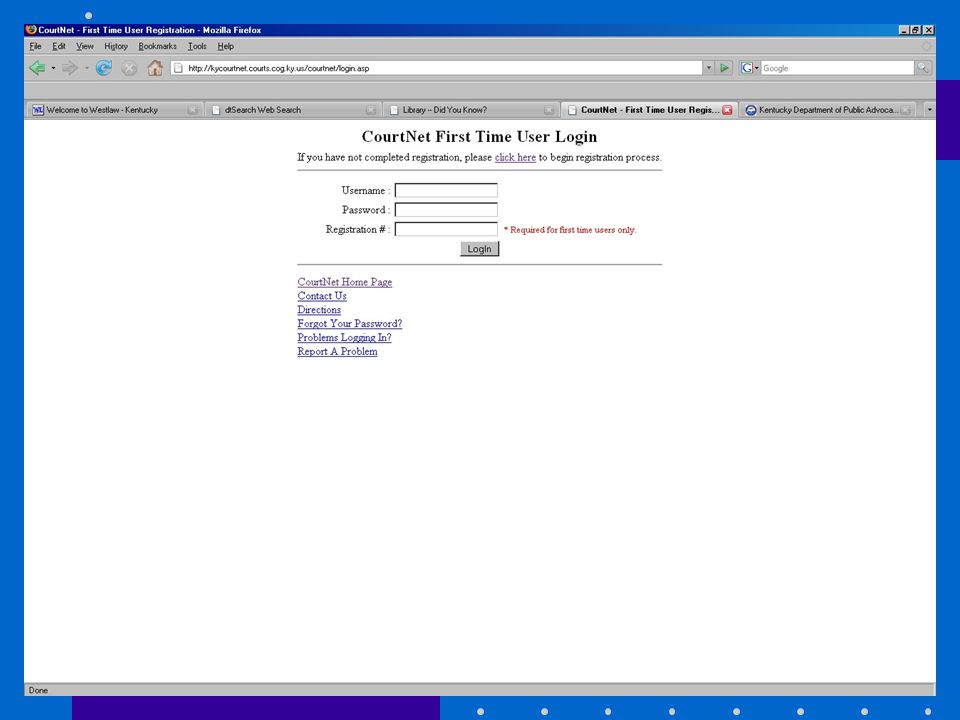This screenshot has width=960, height=720.
Task: Minimize the Firefox window
Action: [904, 30]
